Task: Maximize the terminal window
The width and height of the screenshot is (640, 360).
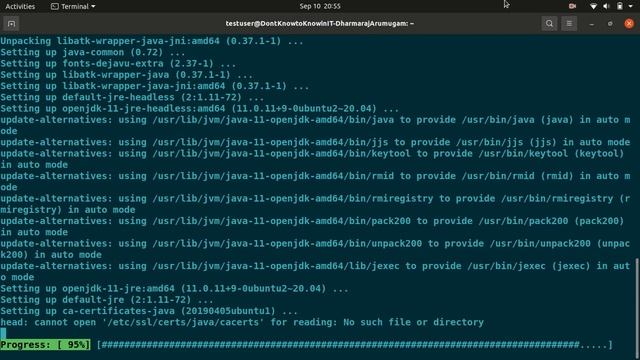Action: (610, 24)
